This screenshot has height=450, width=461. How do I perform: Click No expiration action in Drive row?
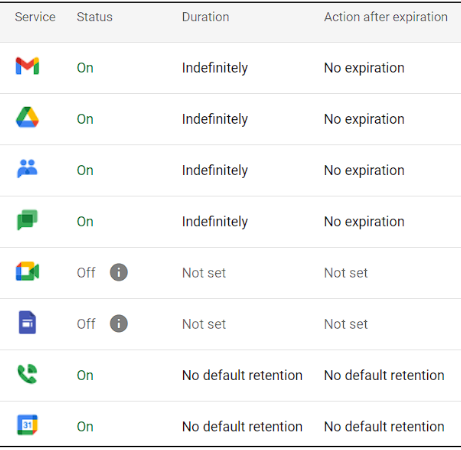[x=364, y=120]
